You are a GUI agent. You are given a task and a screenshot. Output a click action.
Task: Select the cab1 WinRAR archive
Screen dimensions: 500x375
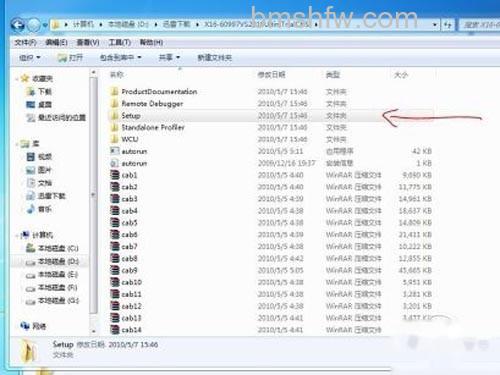coord(129,175)
